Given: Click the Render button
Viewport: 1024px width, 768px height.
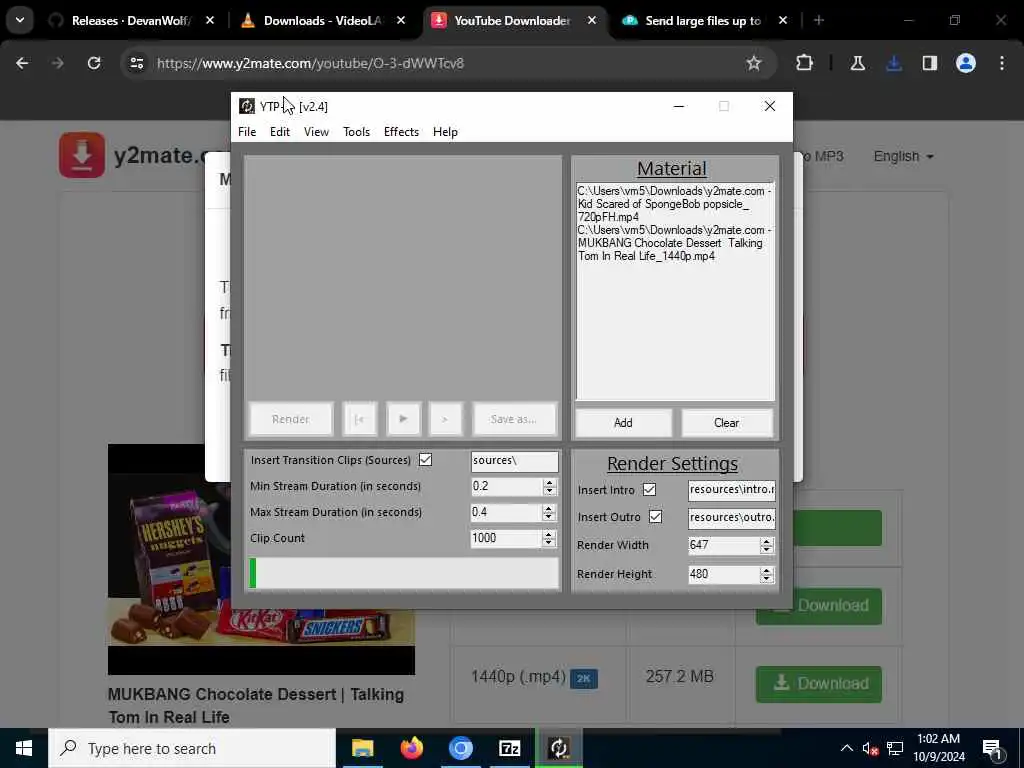Looking at the screenshot, I should (x=291, y=419).
